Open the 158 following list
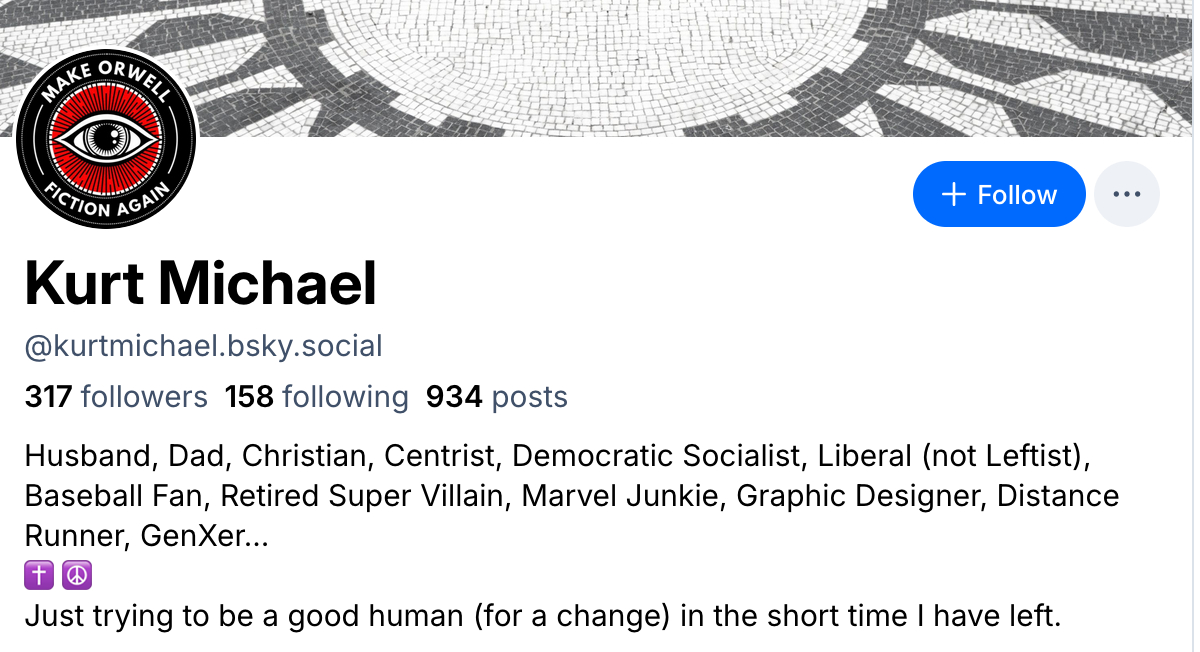Viewport: 1200px width, 652px height. (317, 397)
